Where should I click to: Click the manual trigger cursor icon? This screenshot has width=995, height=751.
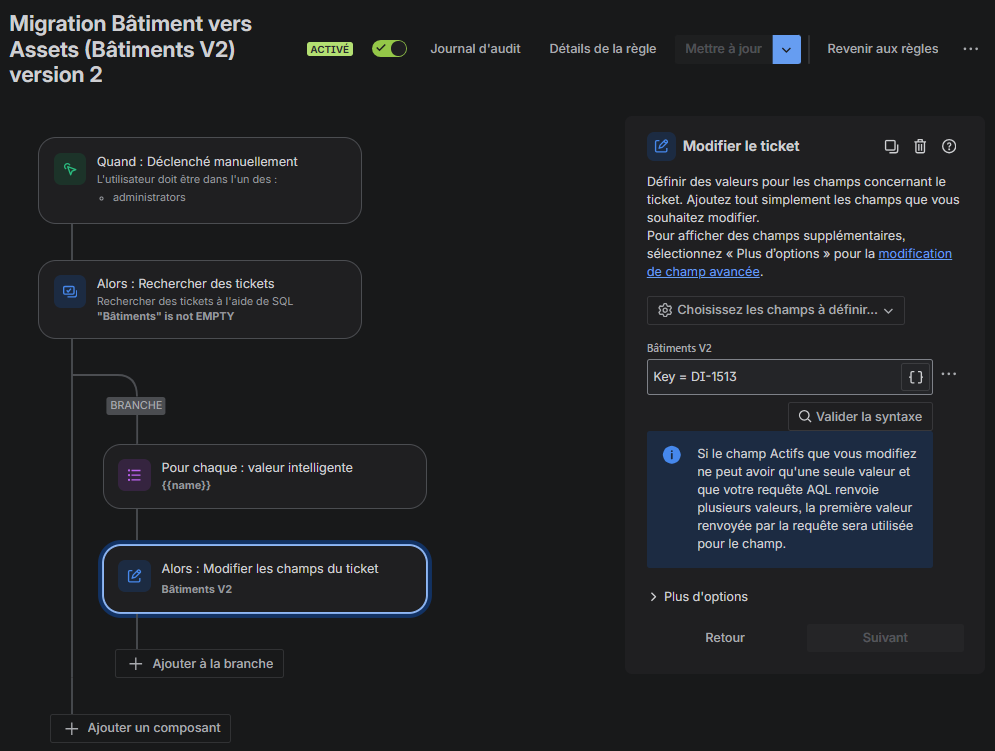[x=70, y=169]
